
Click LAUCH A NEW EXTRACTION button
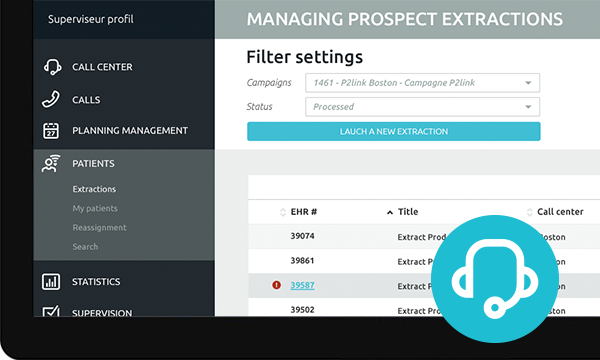tap(394, 131)
